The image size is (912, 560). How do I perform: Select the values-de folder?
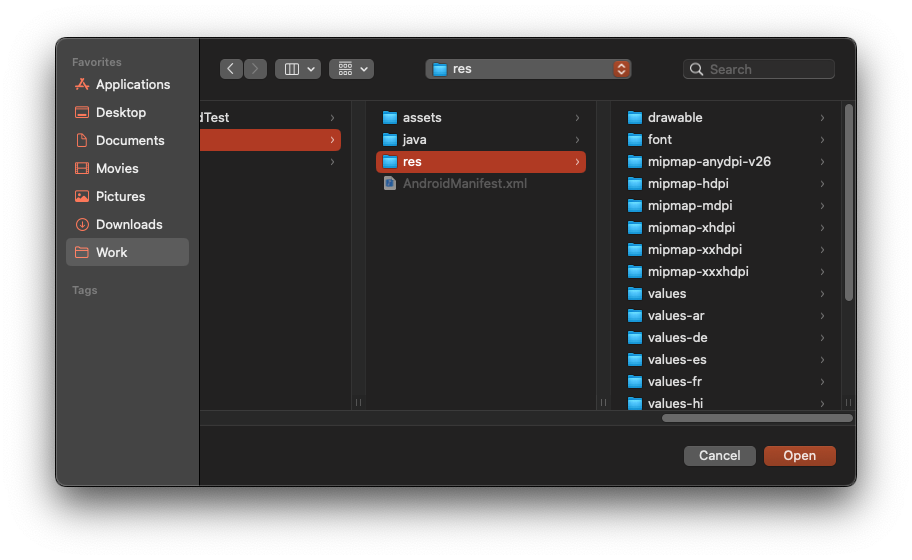coord(727,338)
